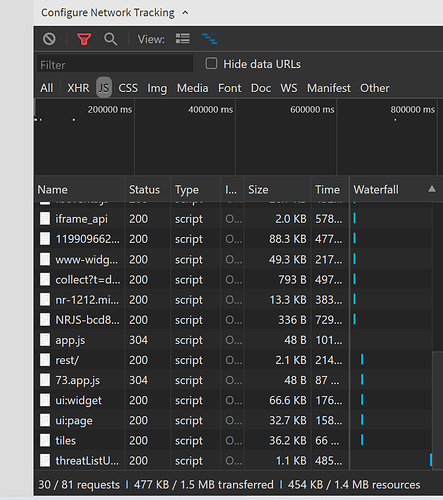Select the app.js file row icon
443x500 pixels.
pos(45,340)
